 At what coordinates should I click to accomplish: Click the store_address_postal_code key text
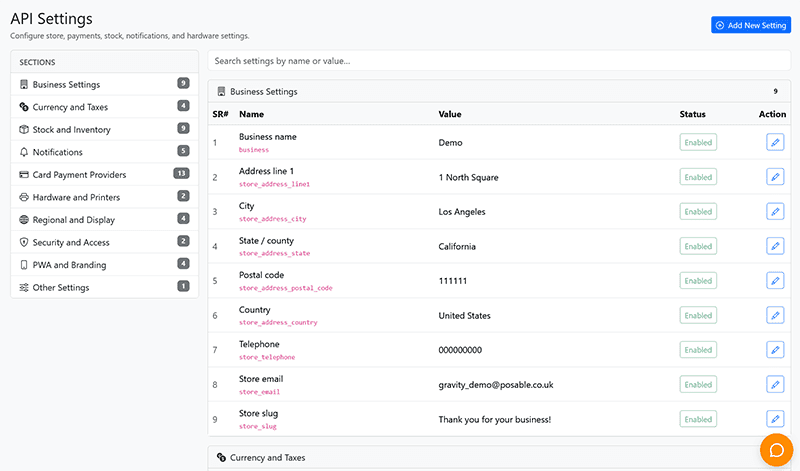pos(286,288)
